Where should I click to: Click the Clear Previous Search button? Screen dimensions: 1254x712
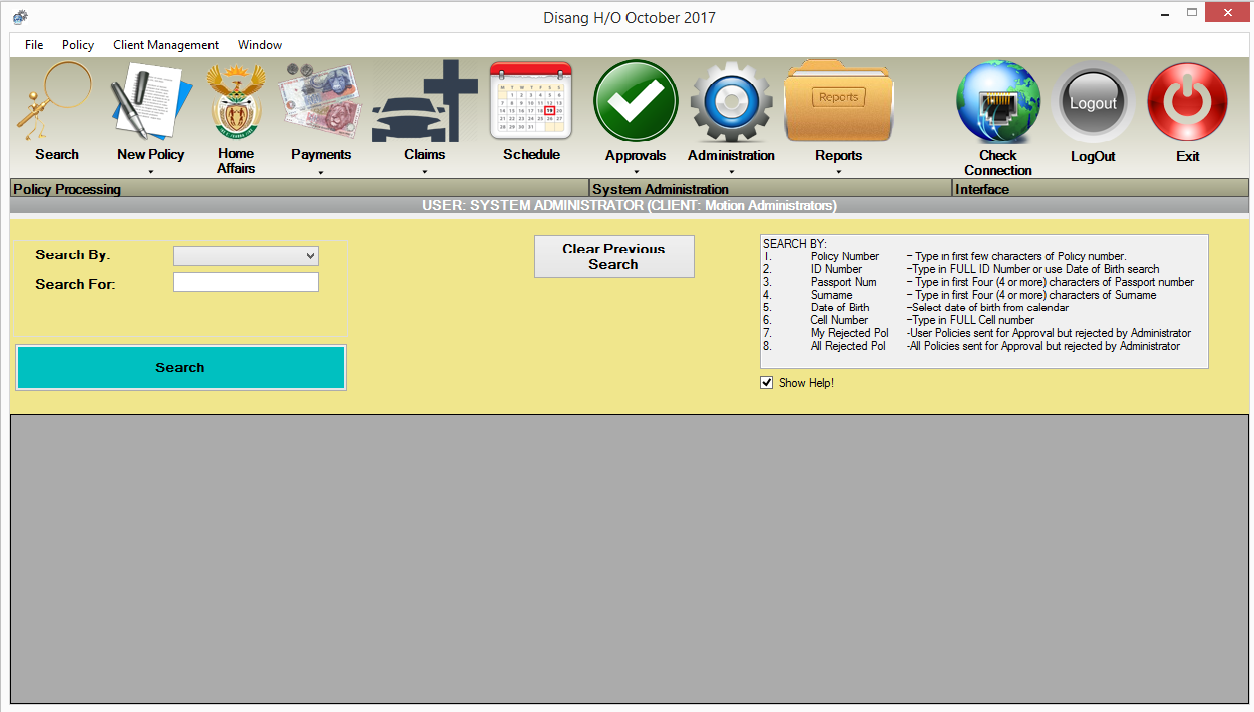613,256
